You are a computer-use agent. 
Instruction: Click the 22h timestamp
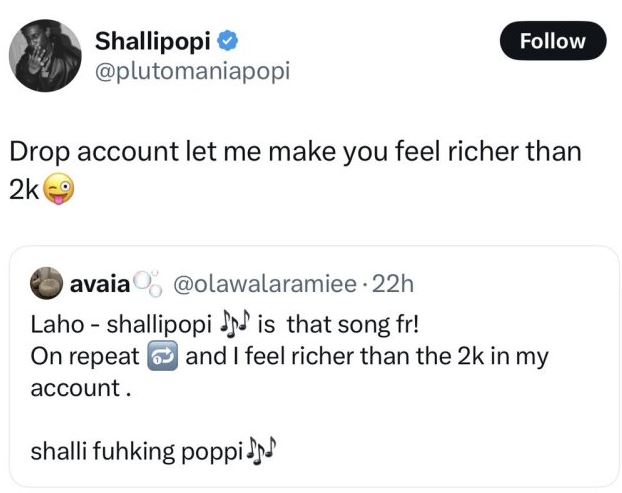[x=392, y=284]
